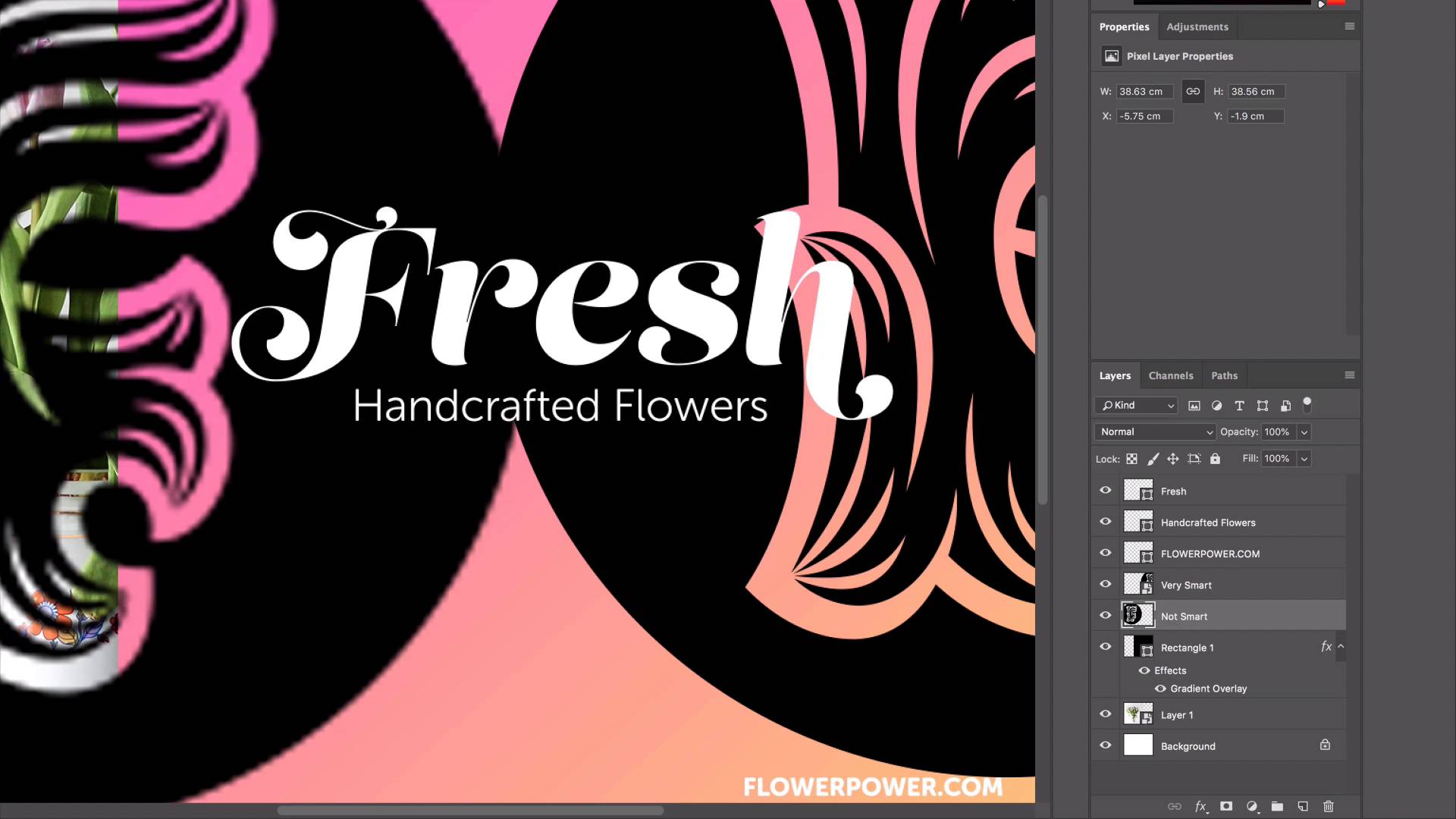Delete layer with trash icon
The height and width of the screenshot is (819, 1456).
[1329, 806]
